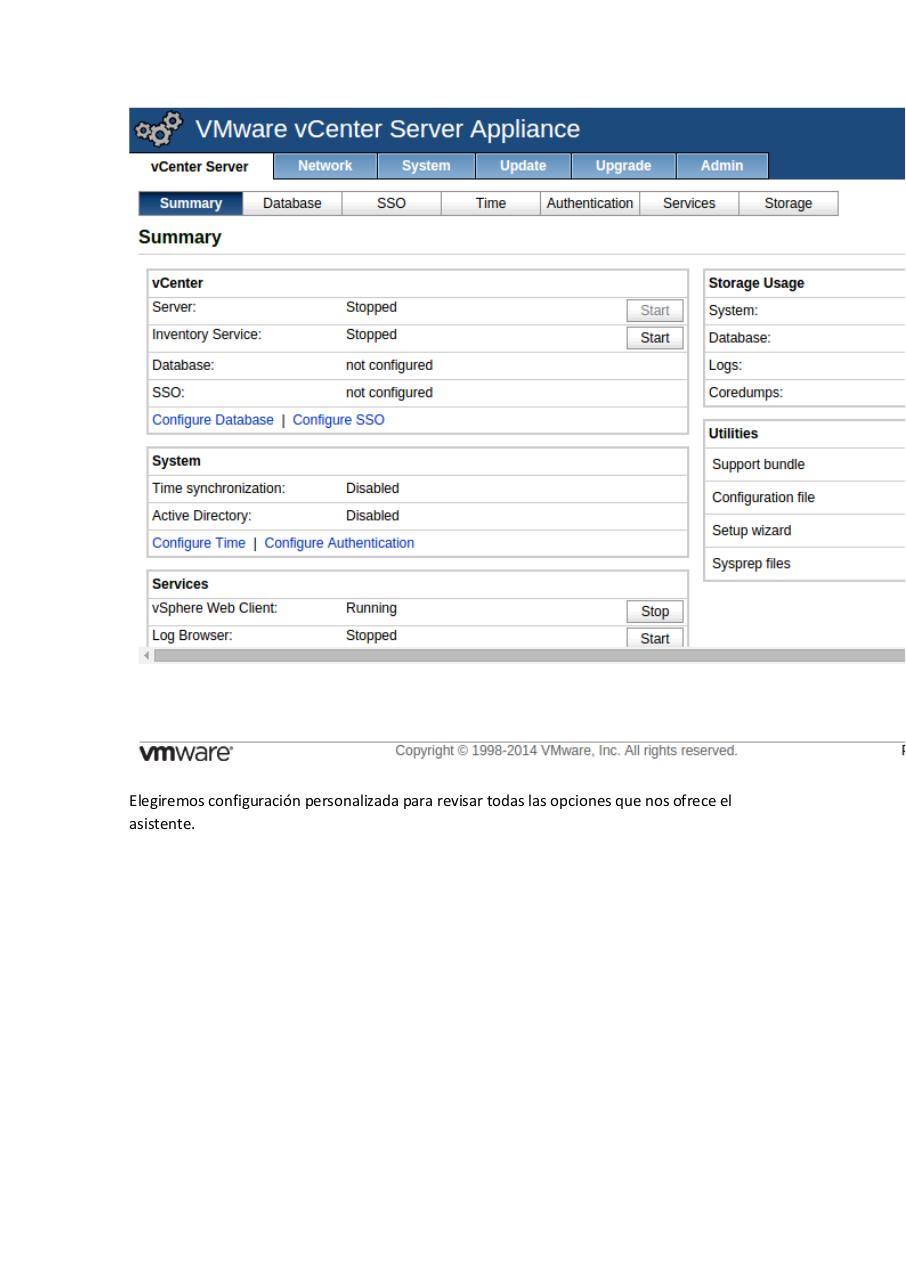
Task: Open the Update tab
Action: point(522,165)
